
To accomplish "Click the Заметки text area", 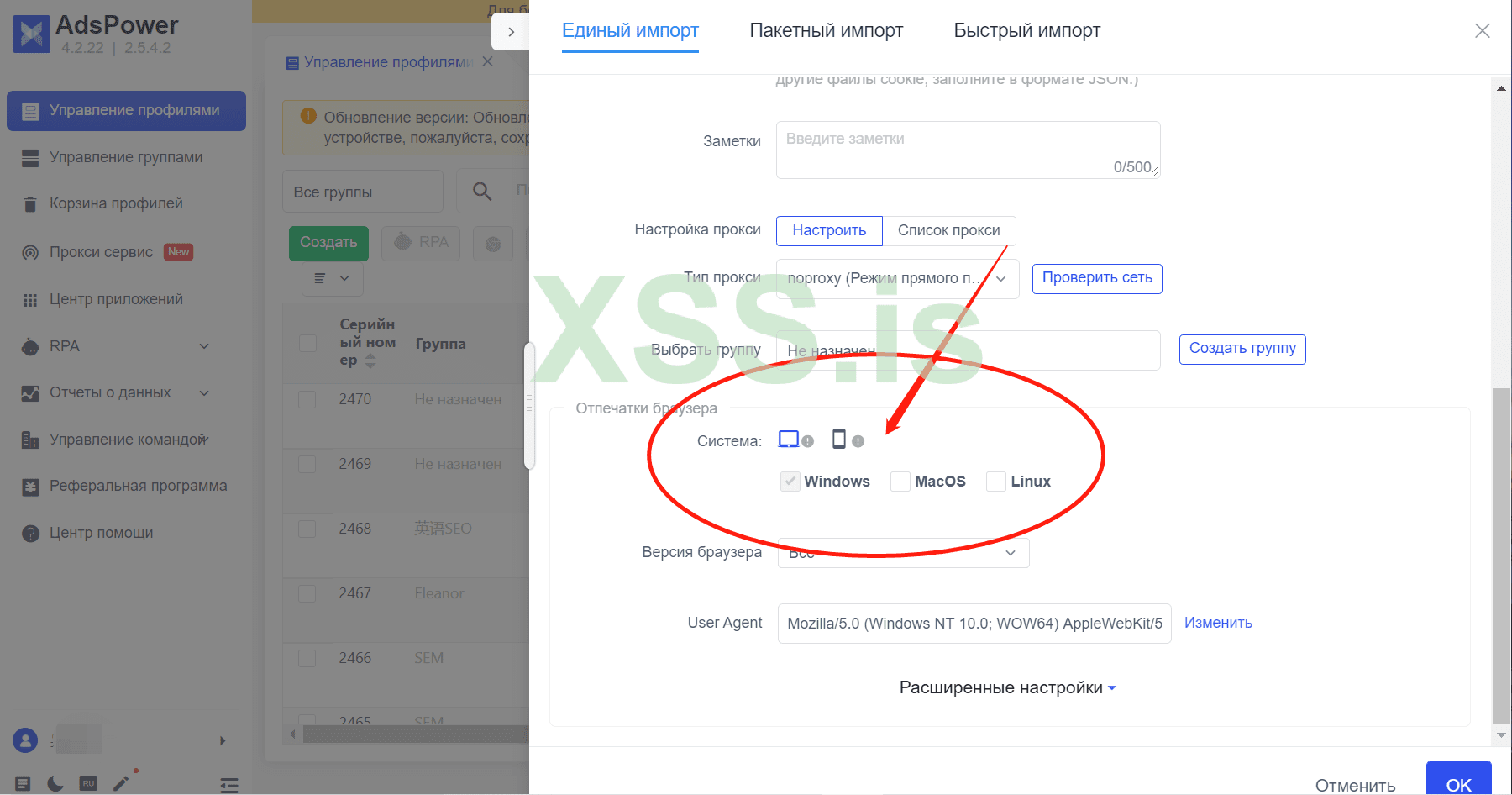I will pyautogui.click(x=968, y=150).
